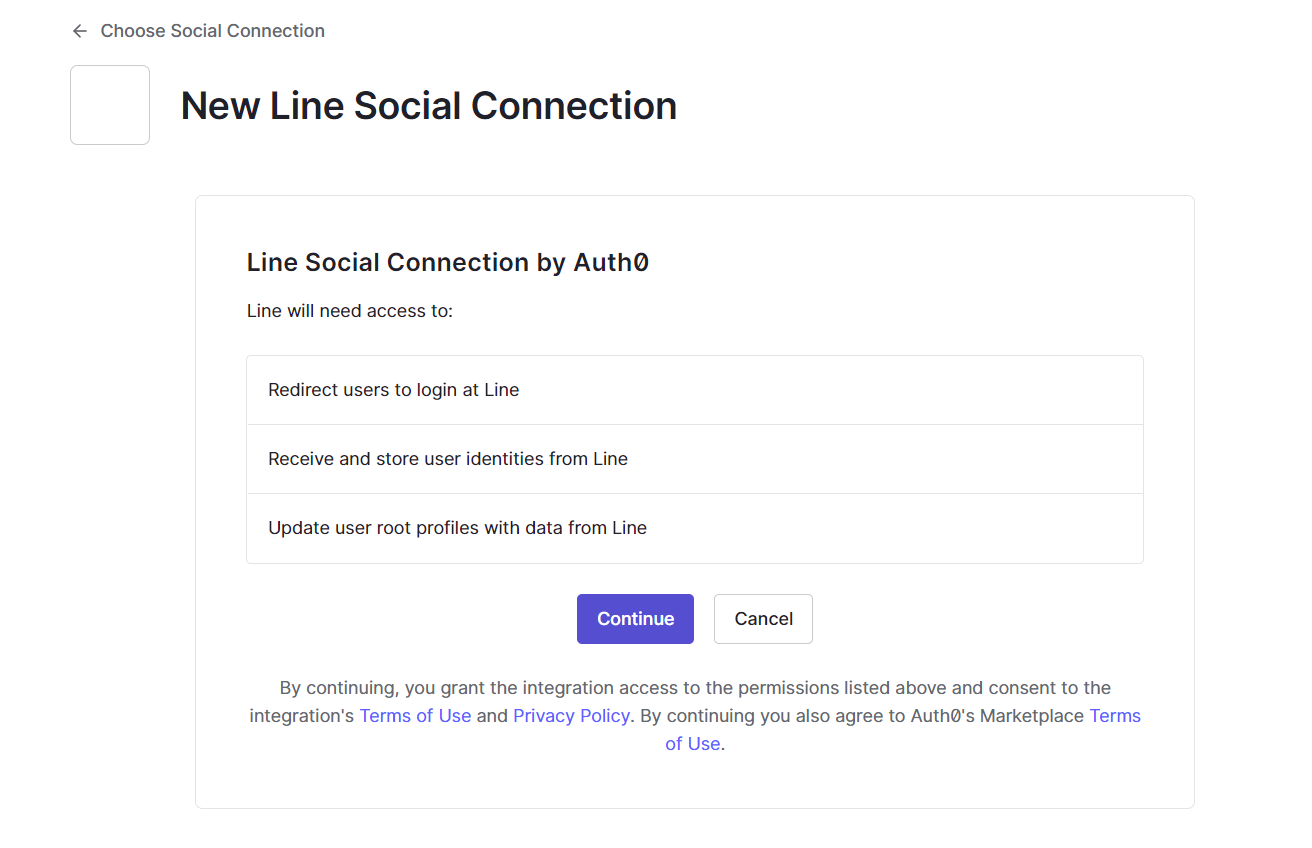Screen dimensions: 1312x848
Task: Select the Redirect users to login permission row
Action: click(694, 390)
